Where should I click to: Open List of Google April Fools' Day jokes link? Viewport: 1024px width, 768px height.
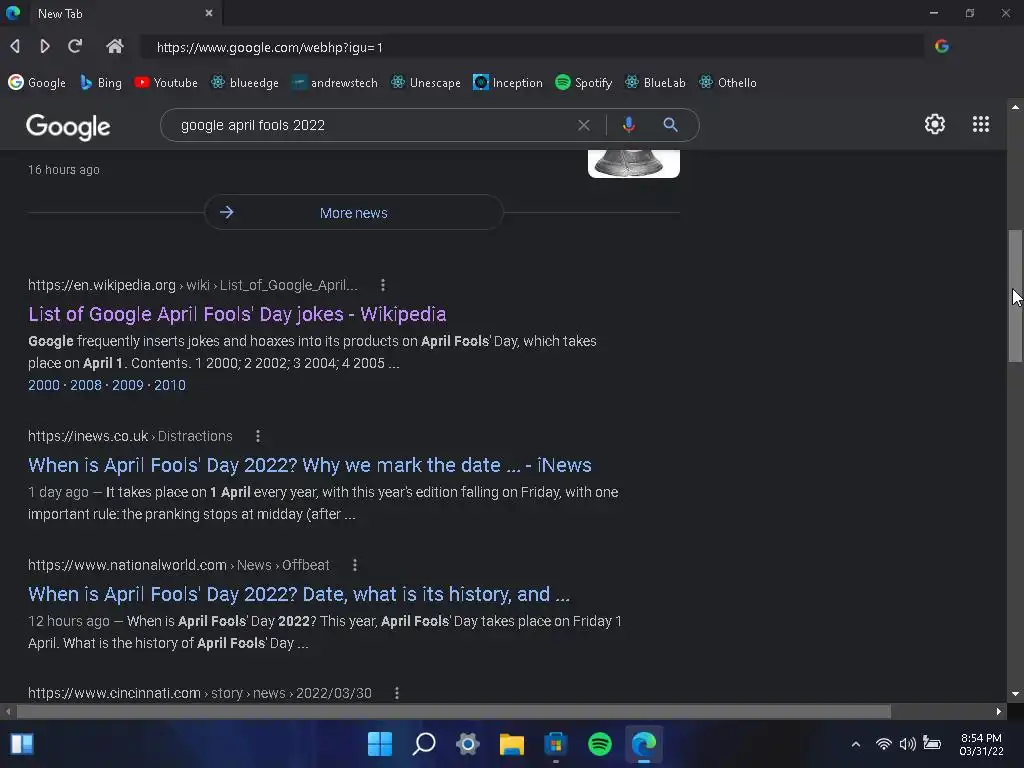click(237, 314)
